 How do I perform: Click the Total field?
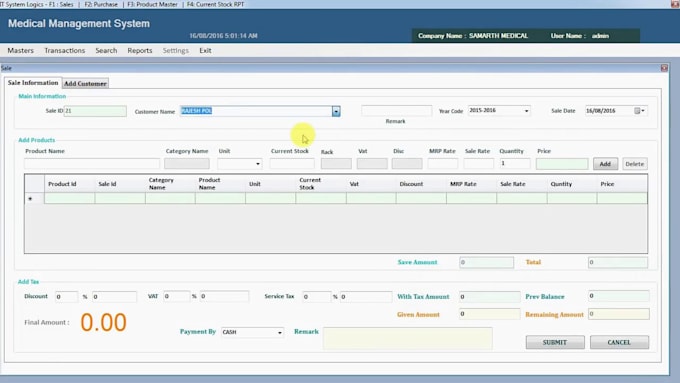tap(618, 262)
